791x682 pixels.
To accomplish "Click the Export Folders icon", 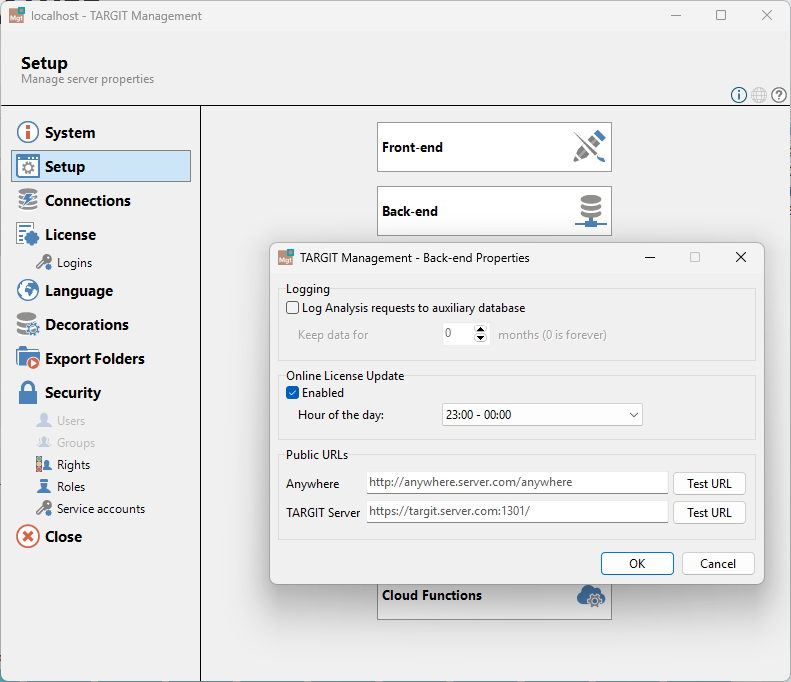I will 28,358.
